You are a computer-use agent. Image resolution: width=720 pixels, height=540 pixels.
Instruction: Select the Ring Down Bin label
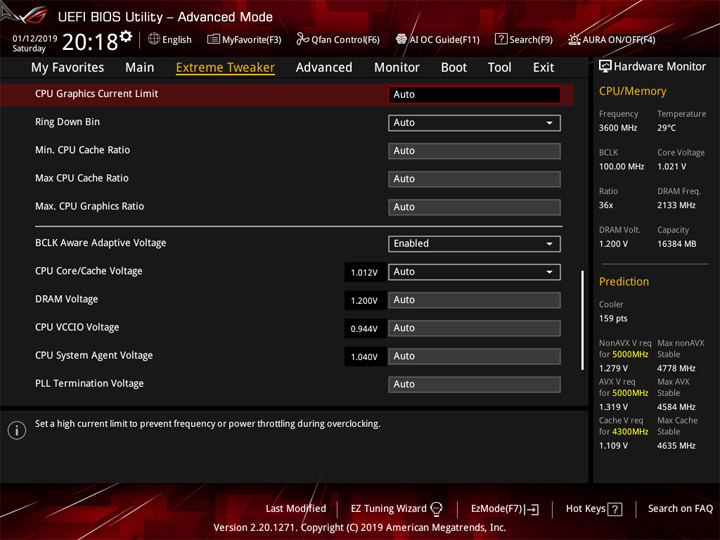[x=68, y=122]
